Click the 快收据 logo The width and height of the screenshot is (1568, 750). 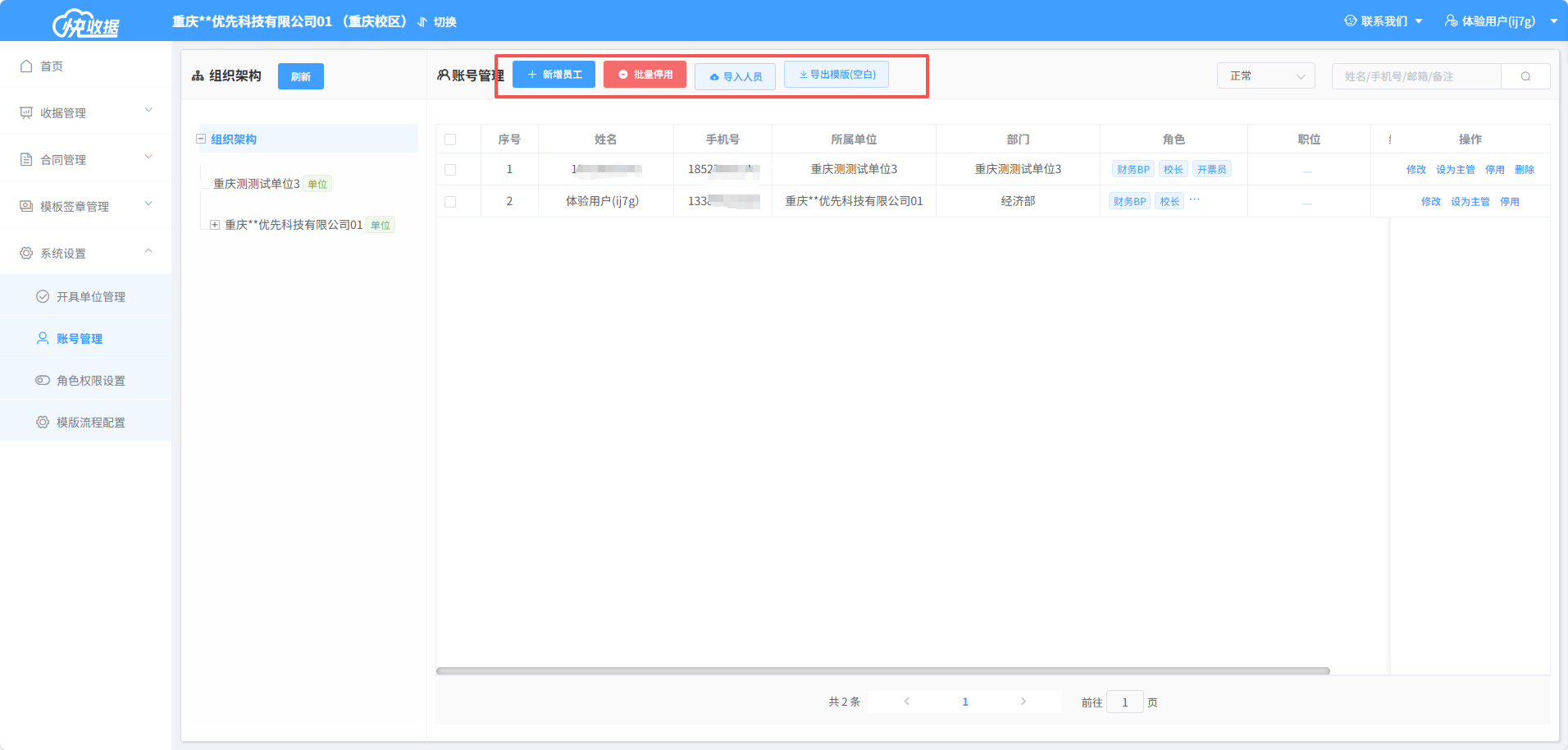(86, 24)
